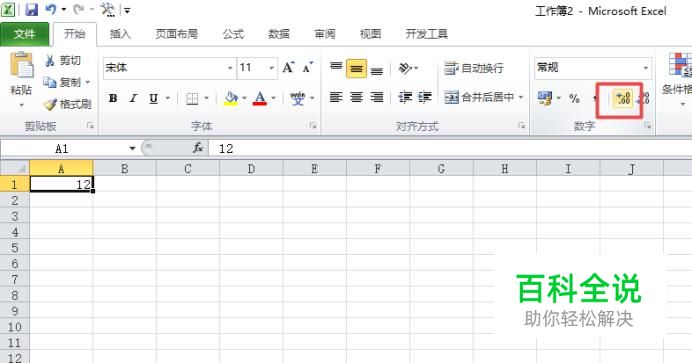Select column C header
Viewport: 692px width, 363px height.
click(x=188, y=169)
